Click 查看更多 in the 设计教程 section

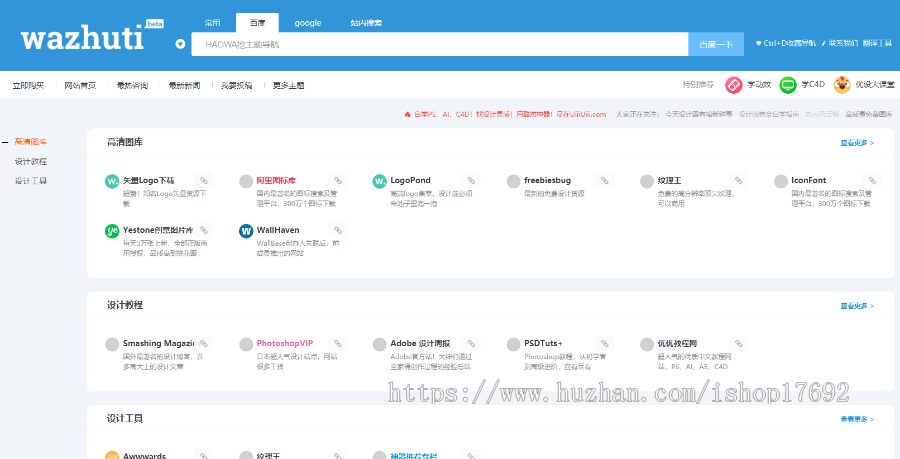tap(857, 305)
